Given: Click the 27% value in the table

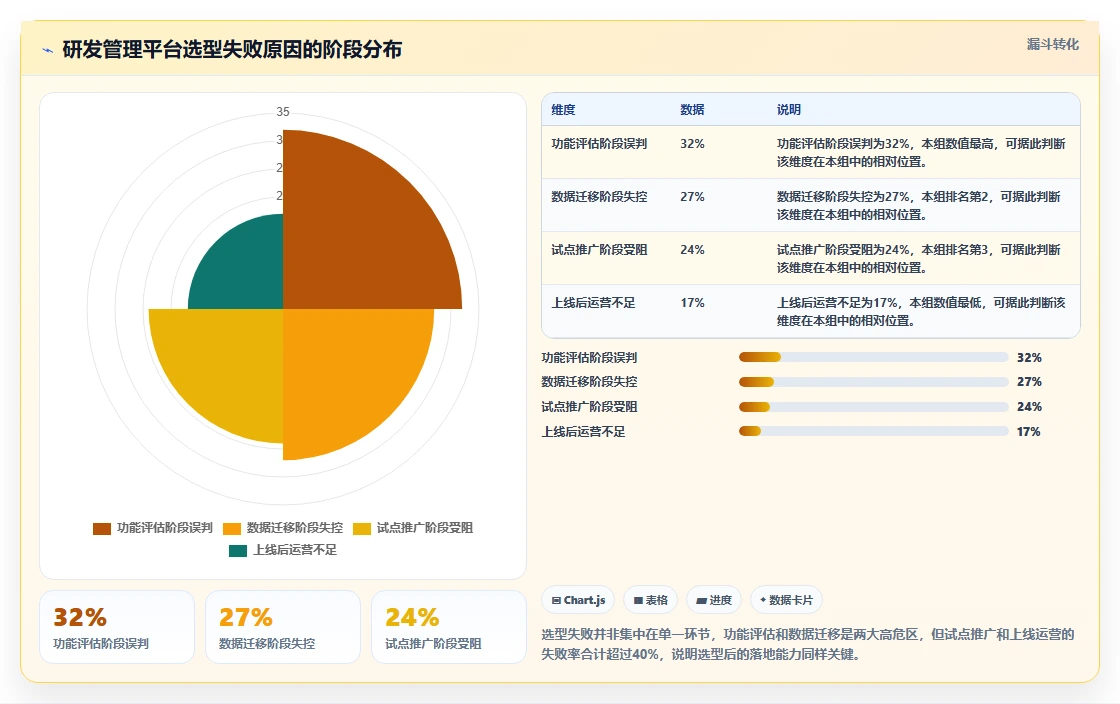Looking at the screenshot, I should [x=692, y=196].
